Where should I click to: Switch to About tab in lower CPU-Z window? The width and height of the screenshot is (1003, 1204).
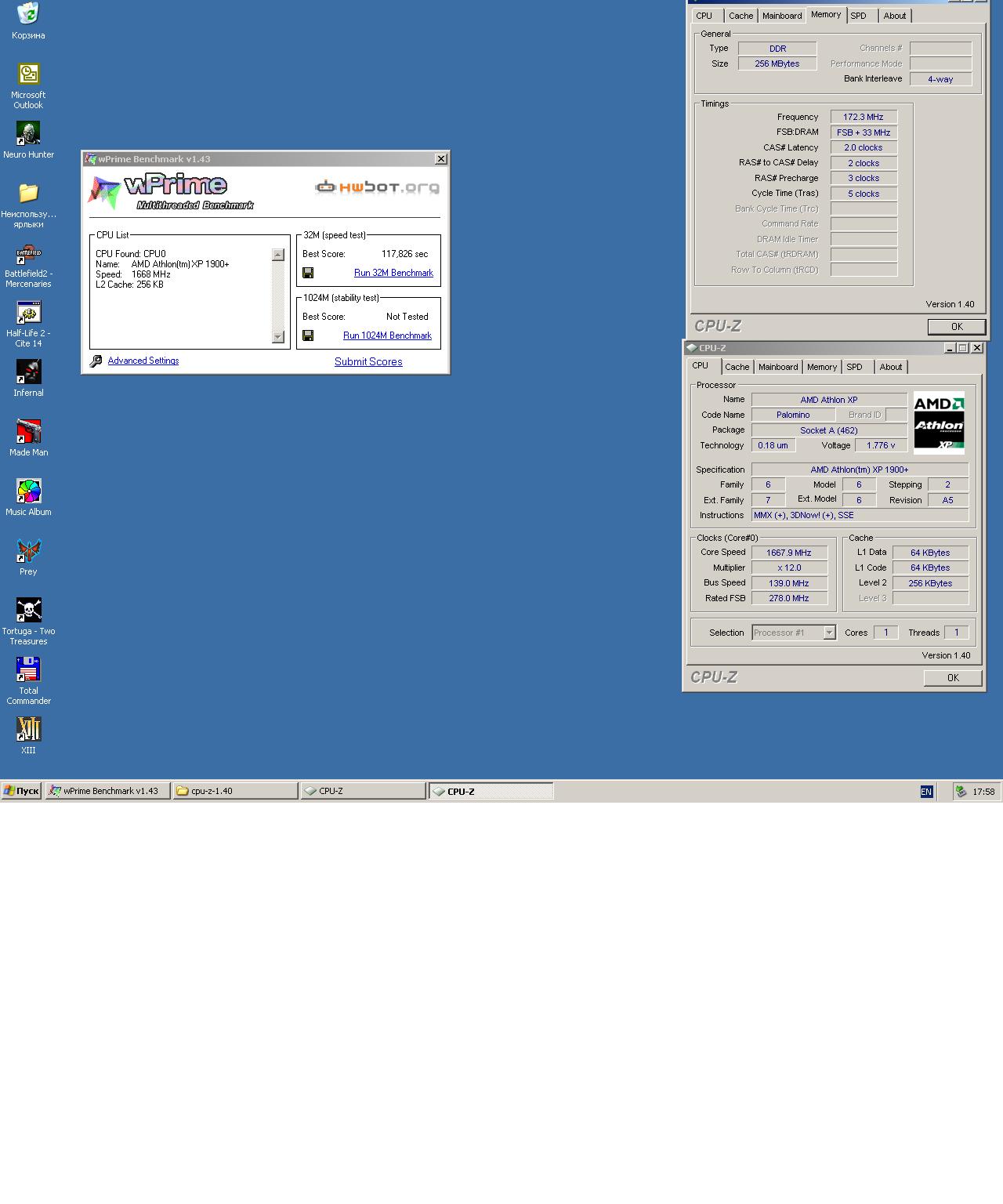(x=891, y=367)
